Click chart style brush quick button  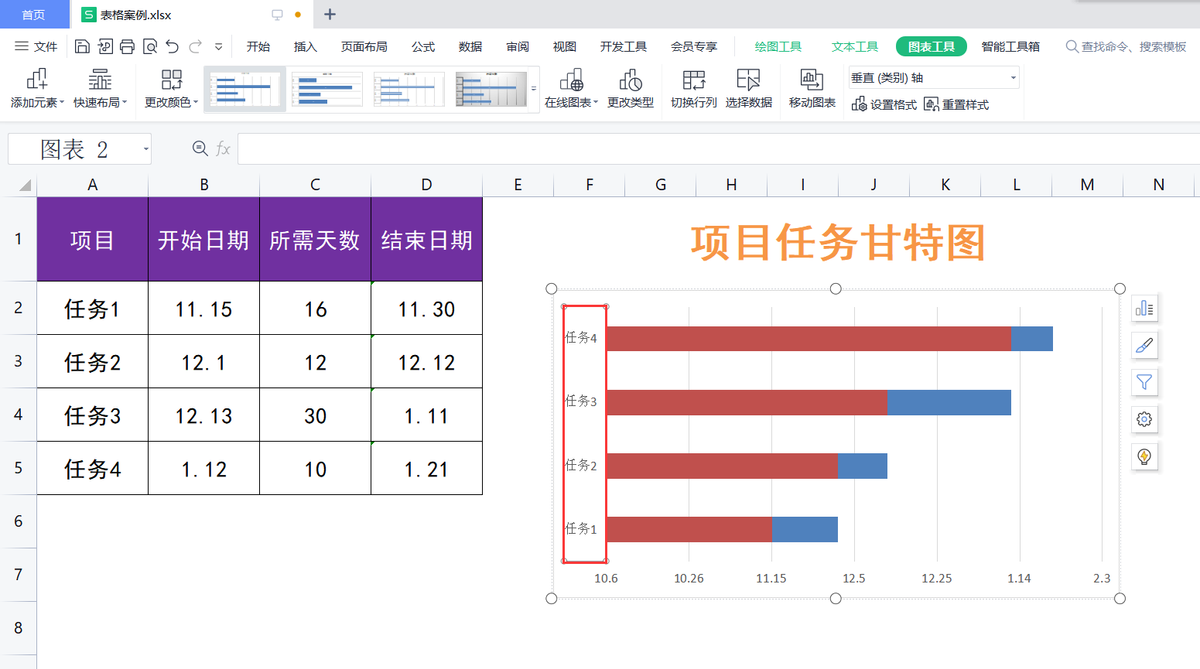click(1145, 345)
